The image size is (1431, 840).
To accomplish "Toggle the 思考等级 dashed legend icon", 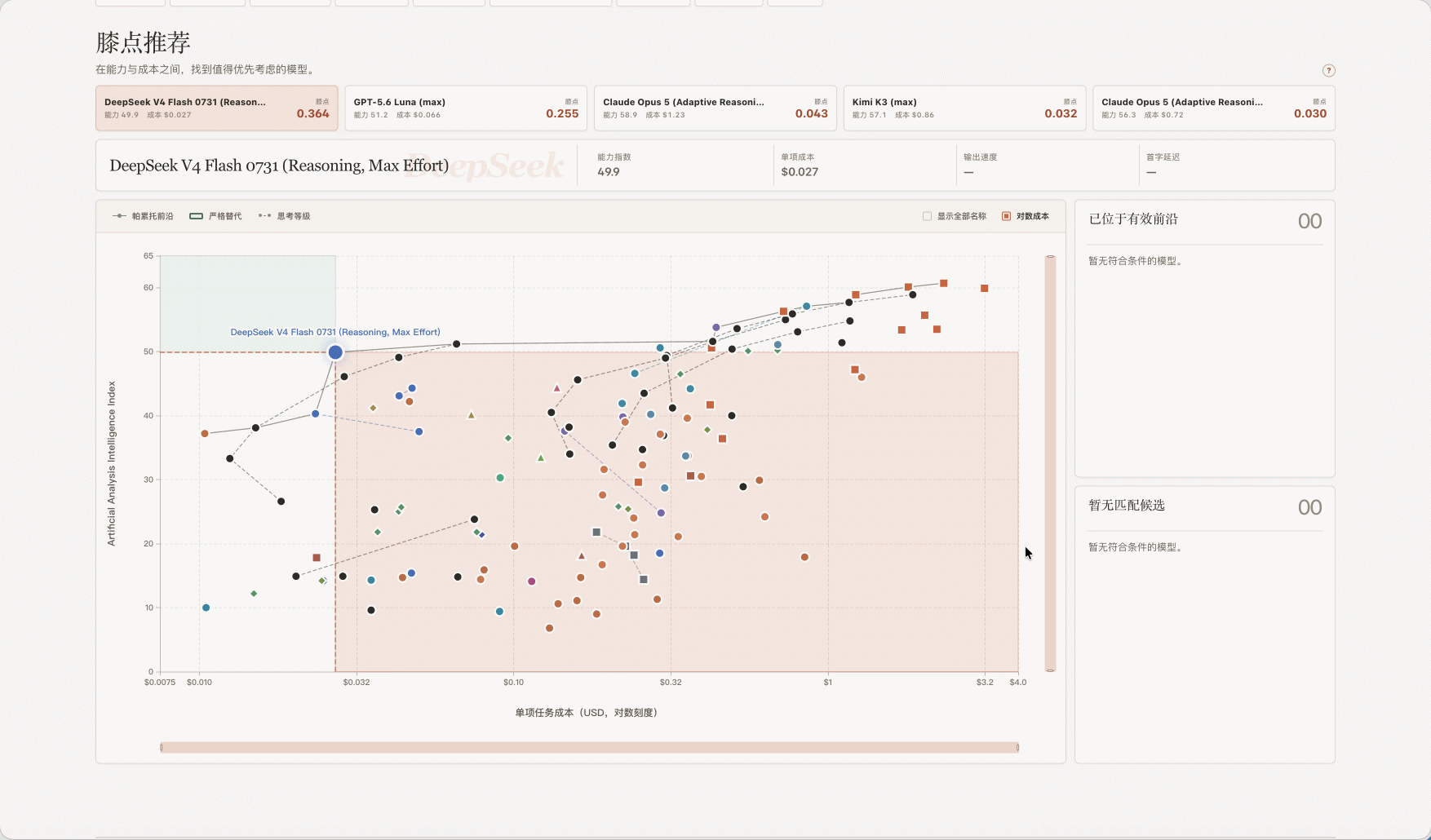I will click(x=264, y=216).
